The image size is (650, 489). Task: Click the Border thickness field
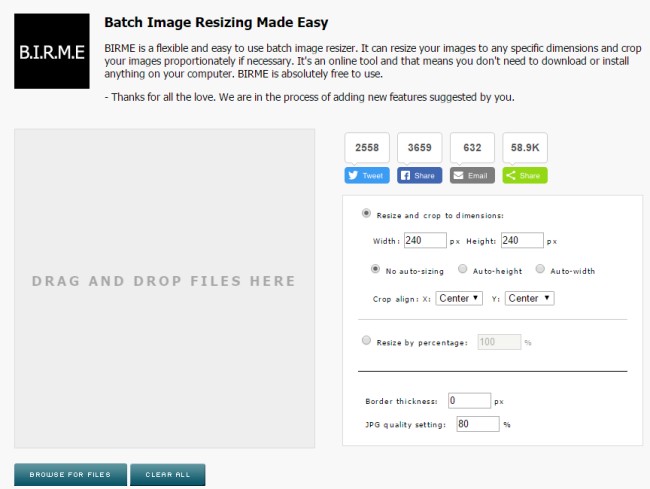pos(470,401)
